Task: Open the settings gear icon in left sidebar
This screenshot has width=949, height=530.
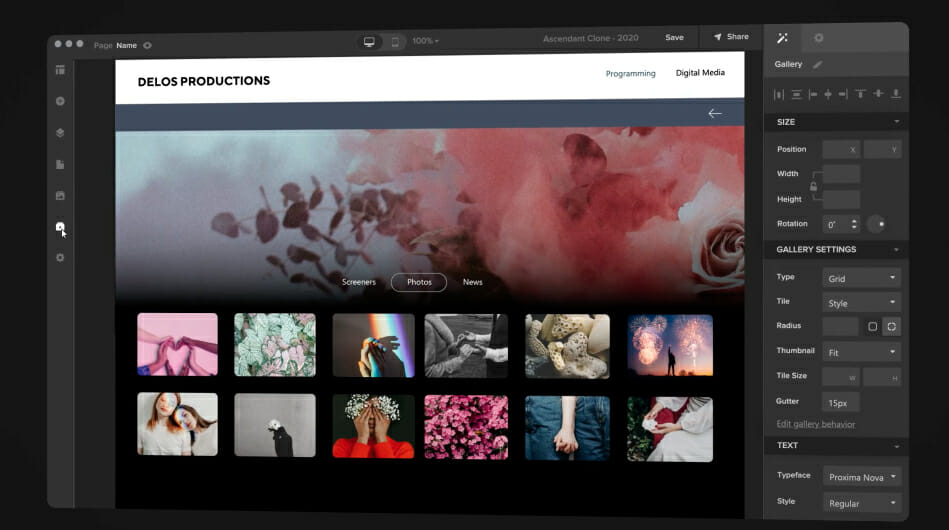Action: click(60, 258)
